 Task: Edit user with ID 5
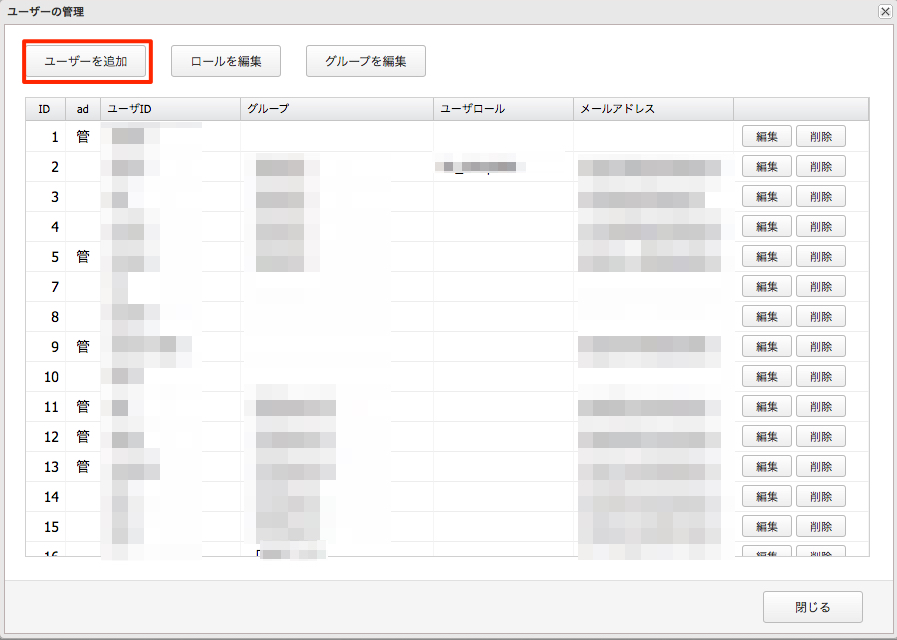coord(767,257)
